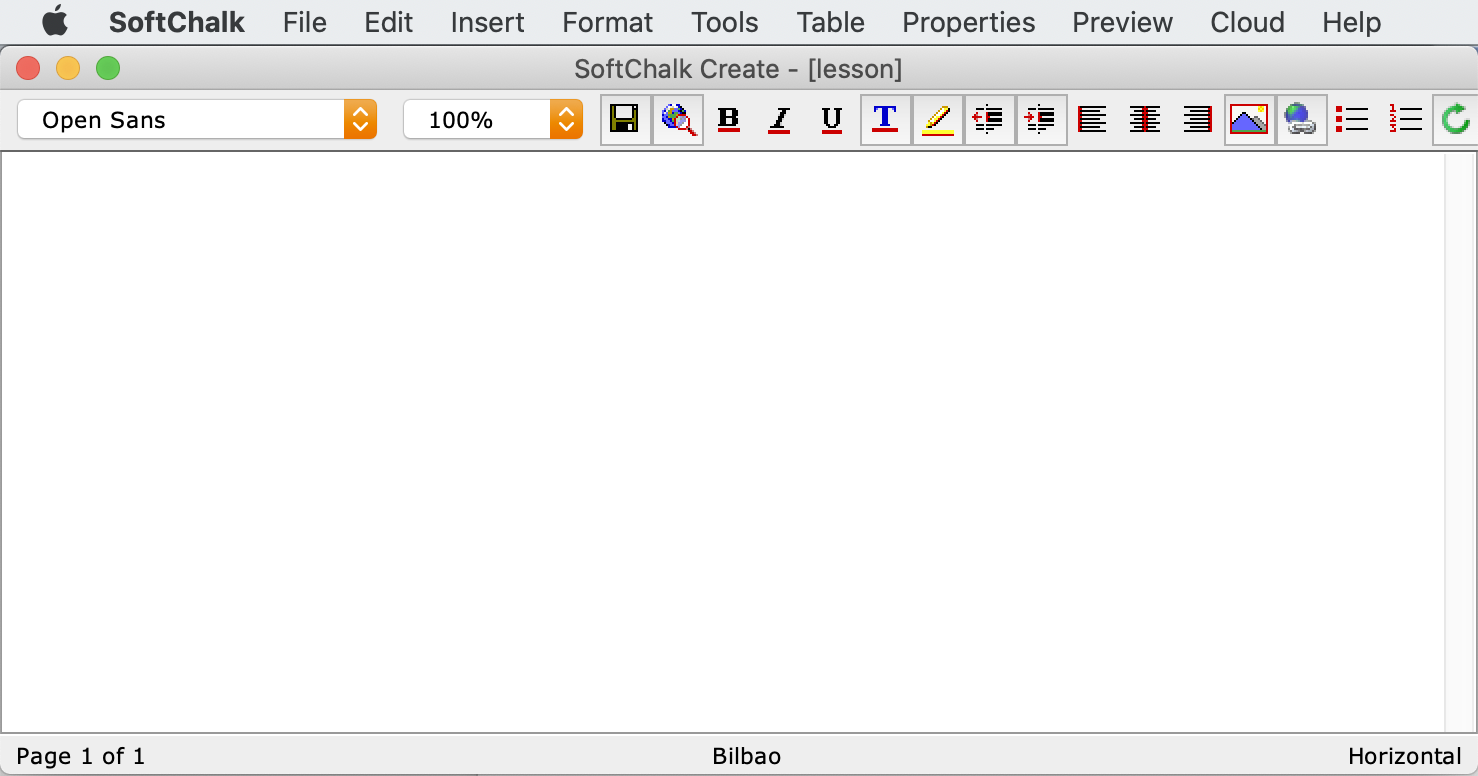This screenshot has height=776, width=1478.
Task: Click the Save floppy disk icon
Action: (625, 120)
